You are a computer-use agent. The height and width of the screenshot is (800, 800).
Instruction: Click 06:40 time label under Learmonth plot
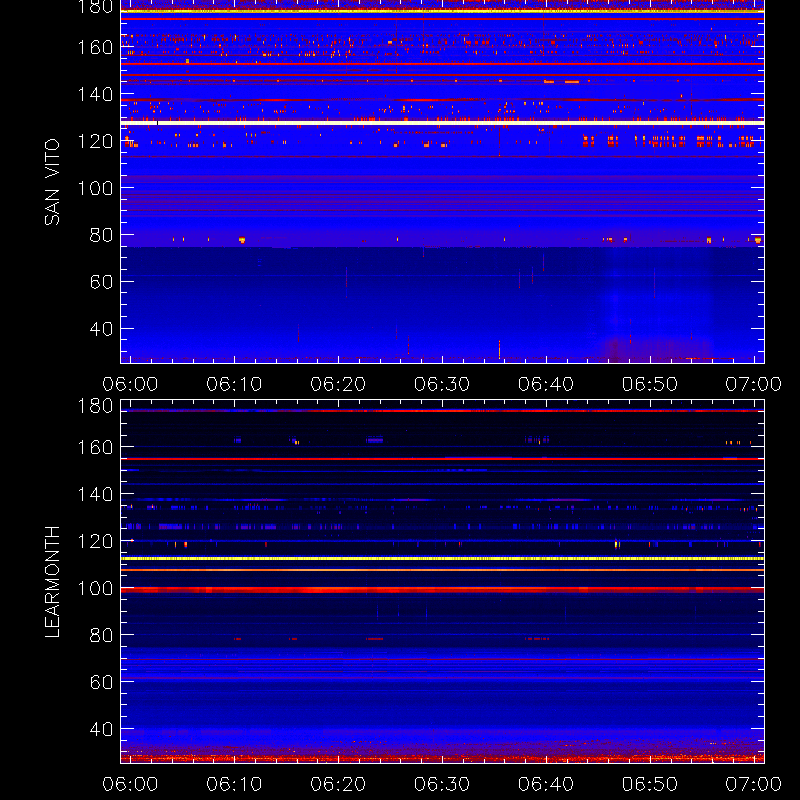(x=546, y=784)
